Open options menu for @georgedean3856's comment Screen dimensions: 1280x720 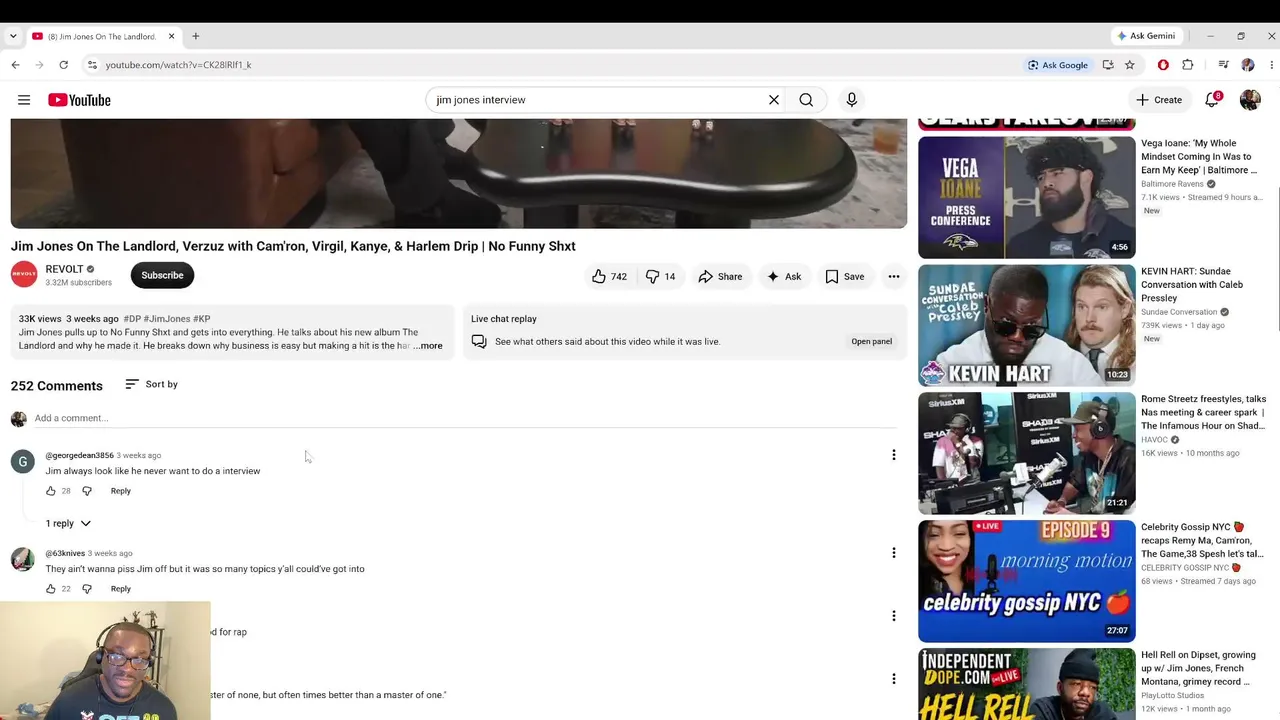pyautogui.click(x=894, y=455)
